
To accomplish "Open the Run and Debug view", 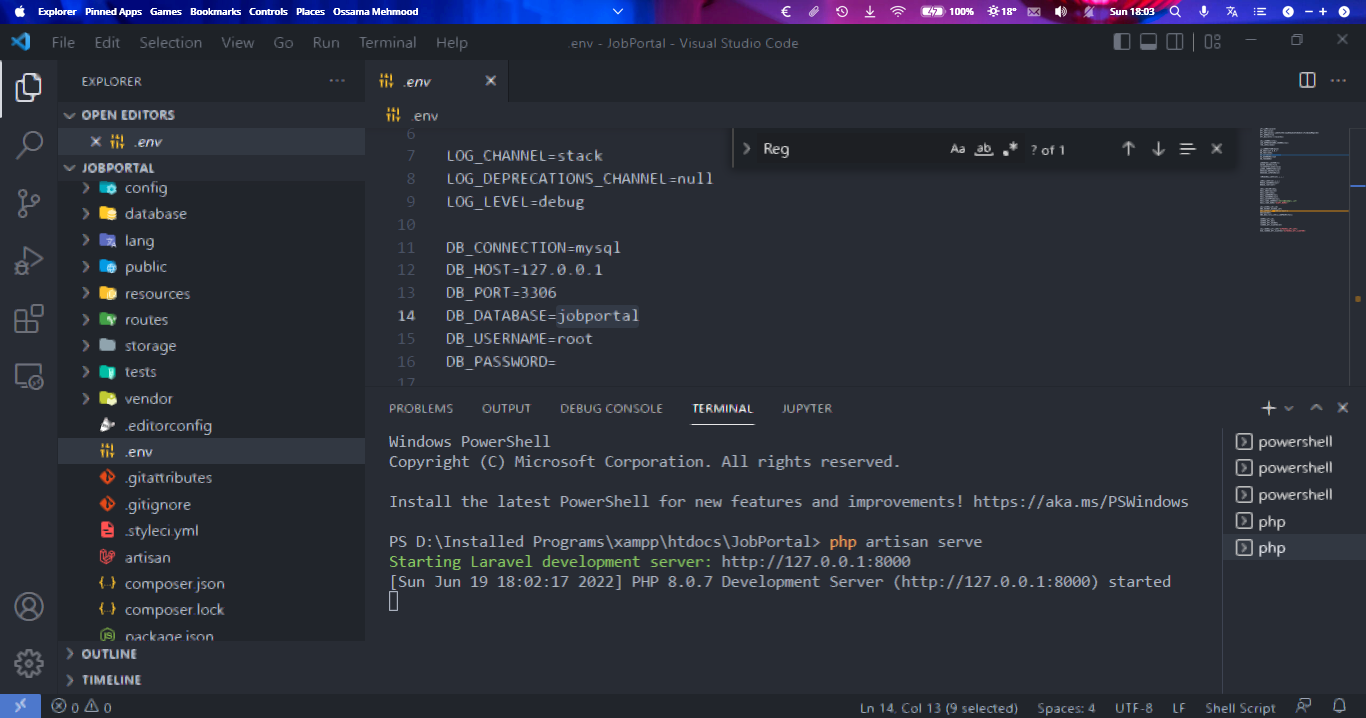I will (x=29, y=261).
